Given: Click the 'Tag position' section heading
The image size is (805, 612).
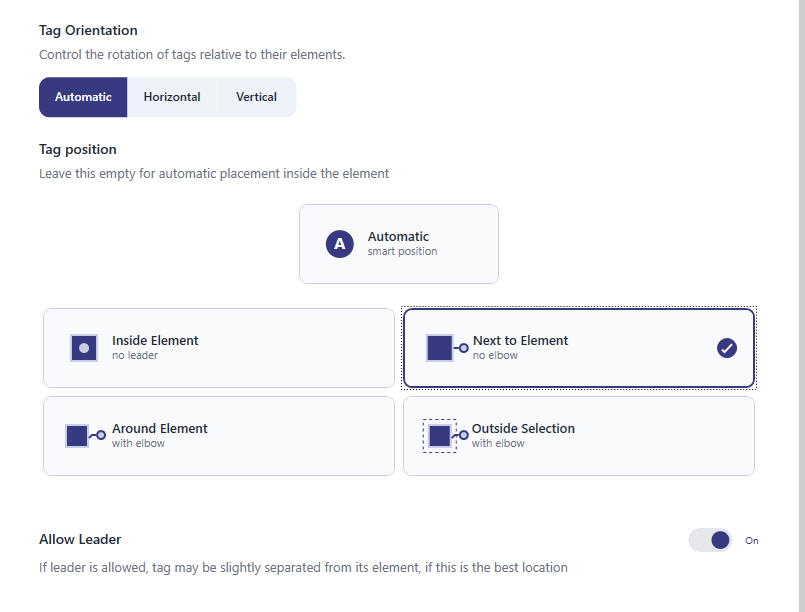Looking at the screenshot, I should (78, 149).
